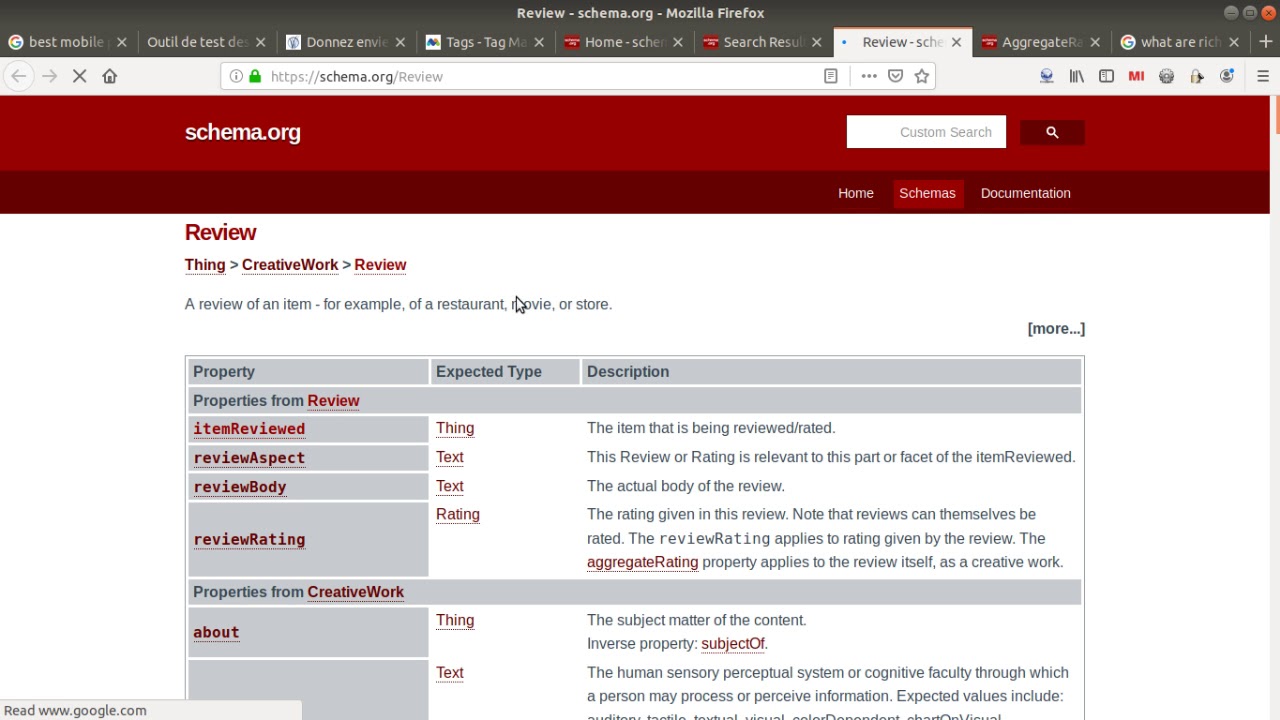The height and width of the screenshot is (720, 1280).
Task: Open the Library bookshelf icon
Action: coord(1077,76)
